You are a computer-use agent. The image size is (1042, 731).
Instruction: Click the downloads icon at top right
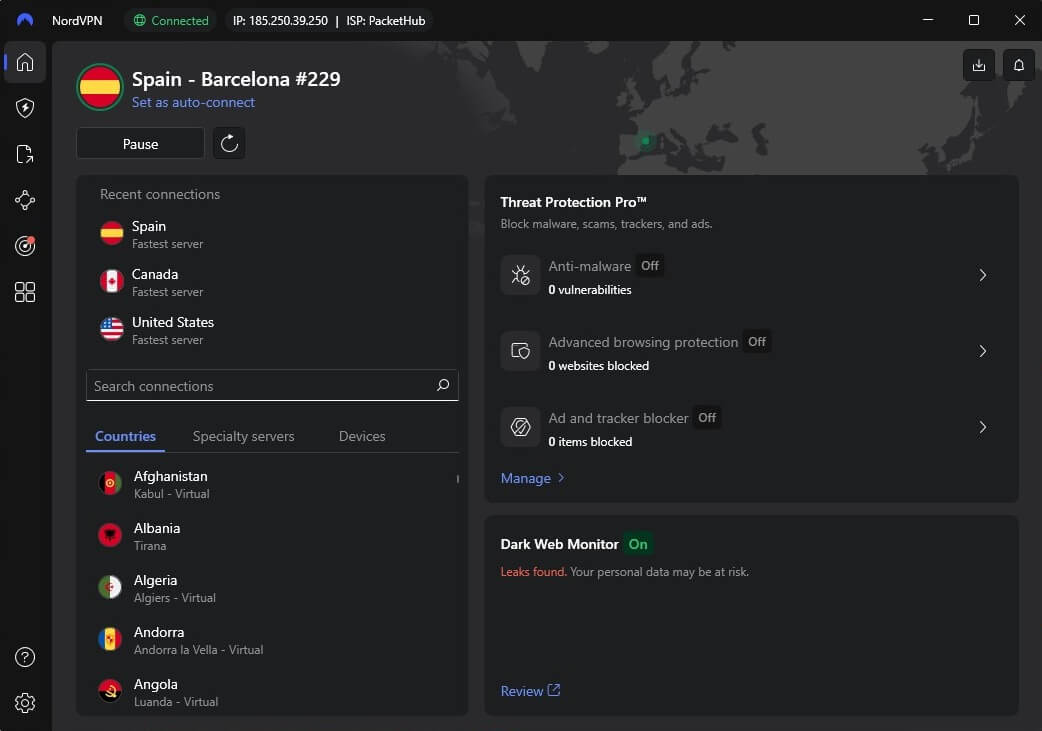(x=978, y=64)
